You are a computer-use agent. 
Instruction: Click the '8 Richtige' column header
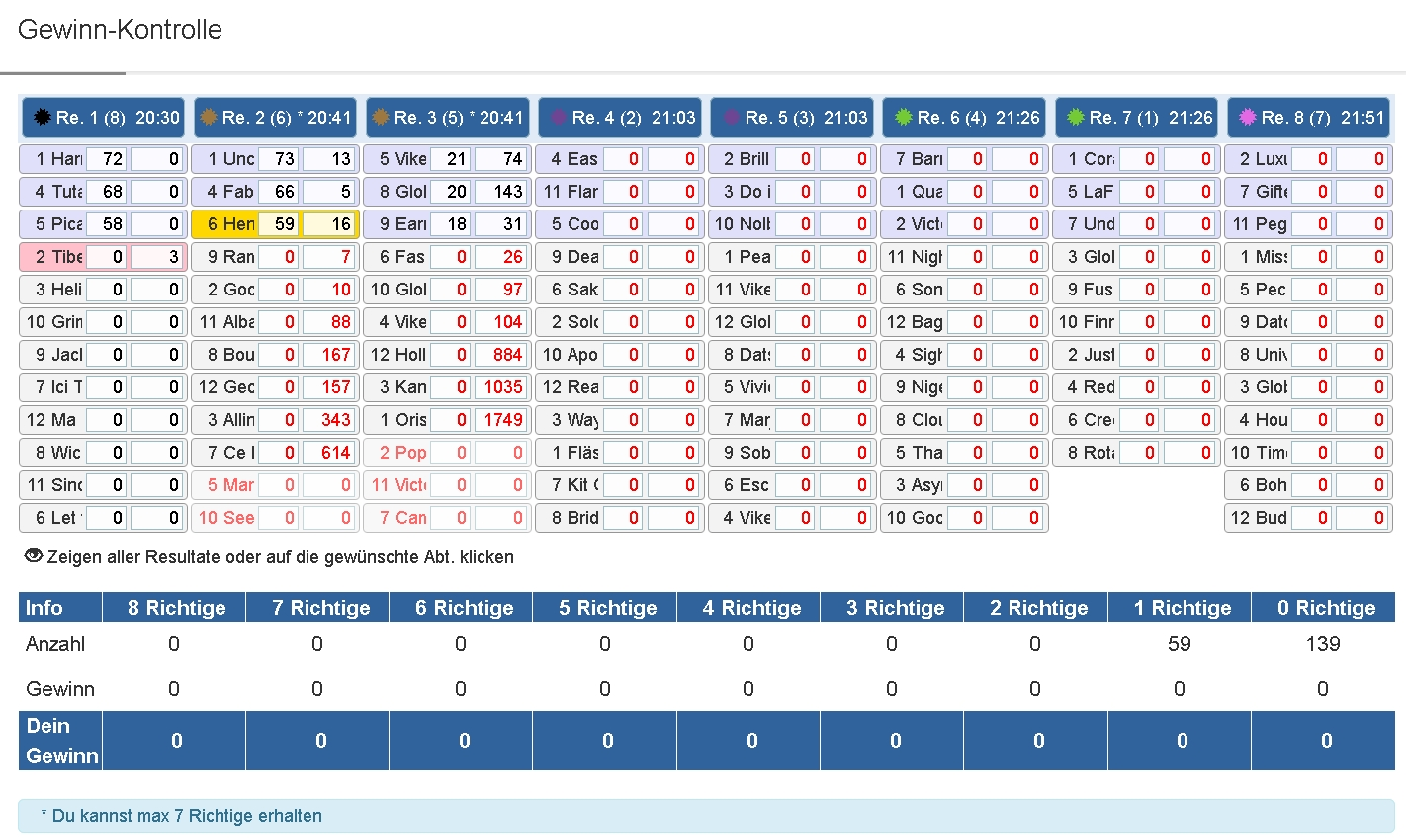coord(176,608)
